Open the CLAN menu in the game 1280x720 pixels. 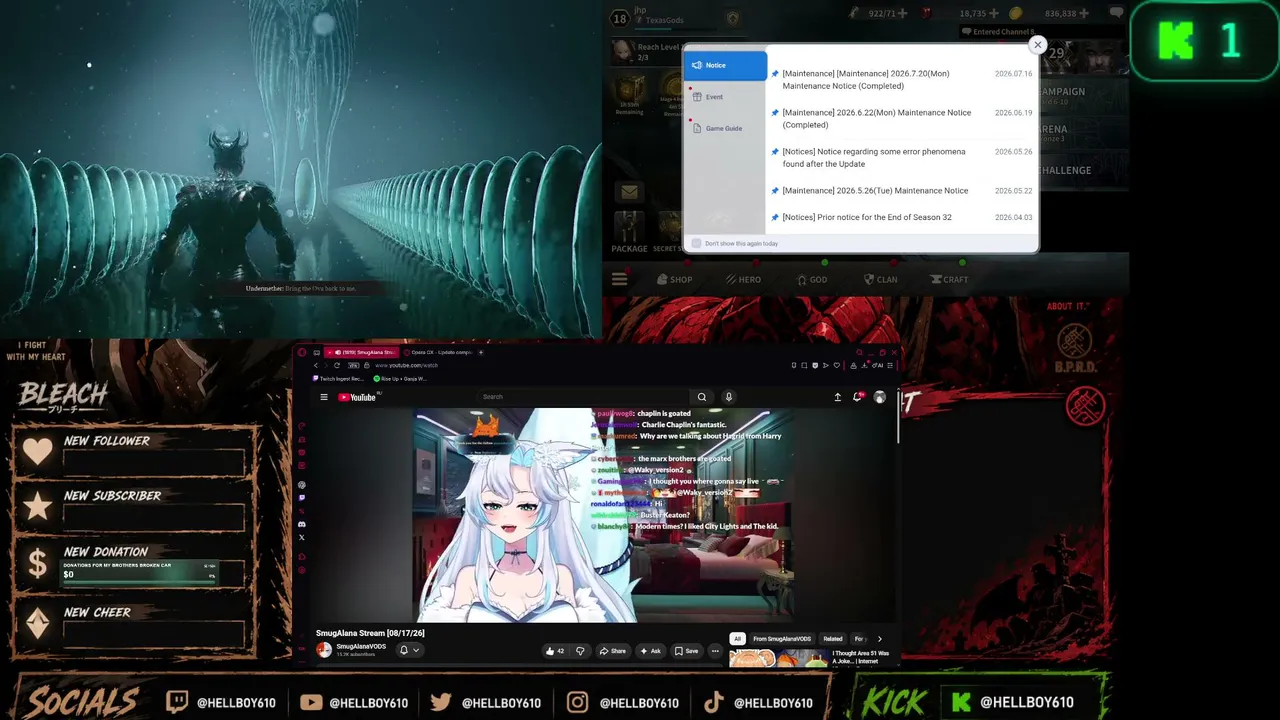880,279
